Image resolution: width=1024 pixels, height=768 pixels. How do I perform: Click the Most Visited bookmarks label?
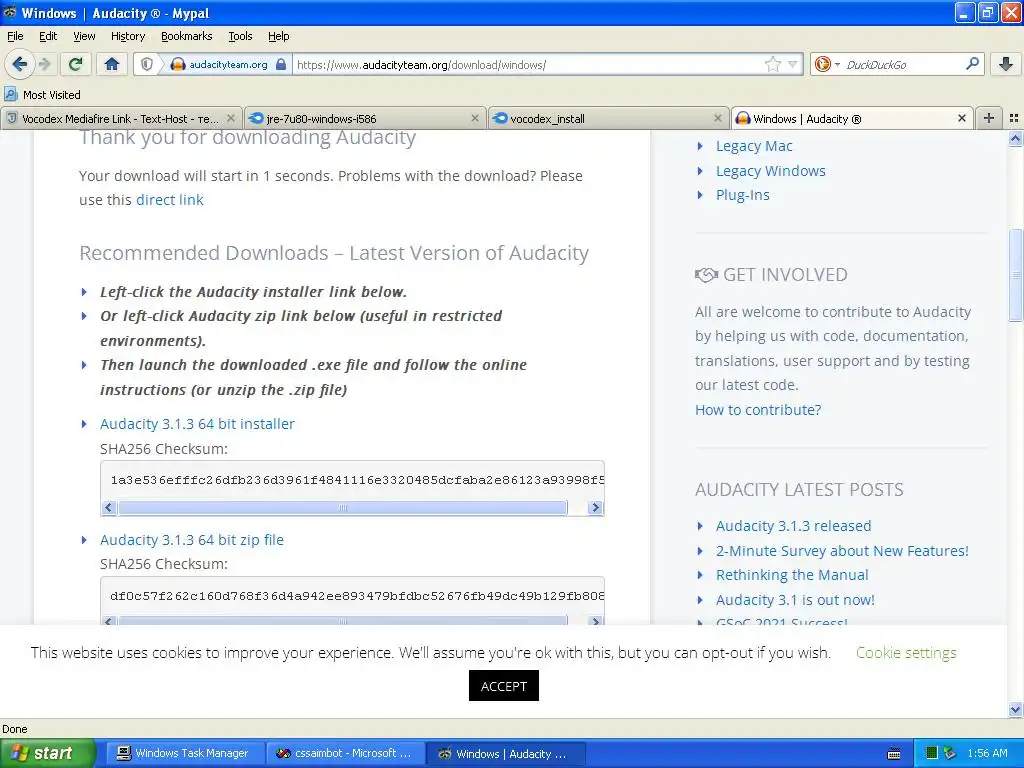[x=52, y=95]
